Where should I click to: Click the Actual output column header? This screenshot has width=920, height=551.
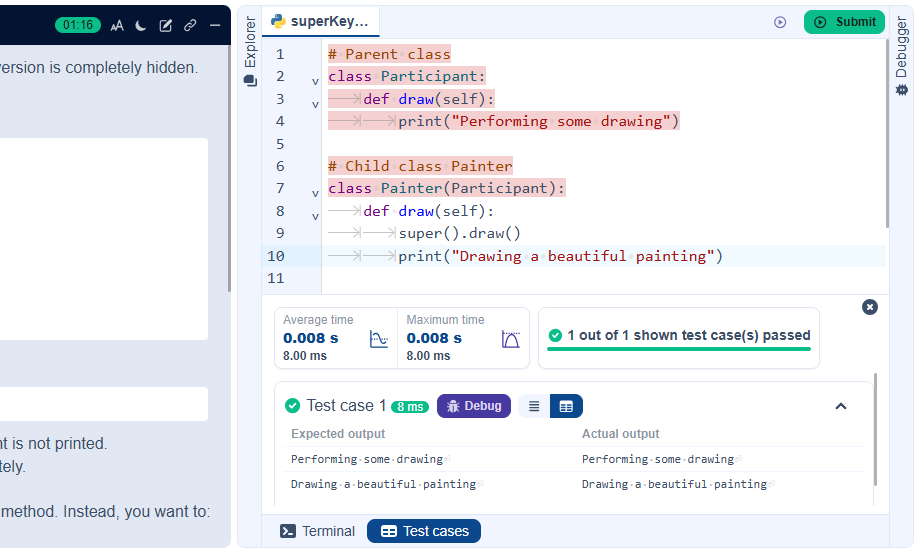(620, 434)
